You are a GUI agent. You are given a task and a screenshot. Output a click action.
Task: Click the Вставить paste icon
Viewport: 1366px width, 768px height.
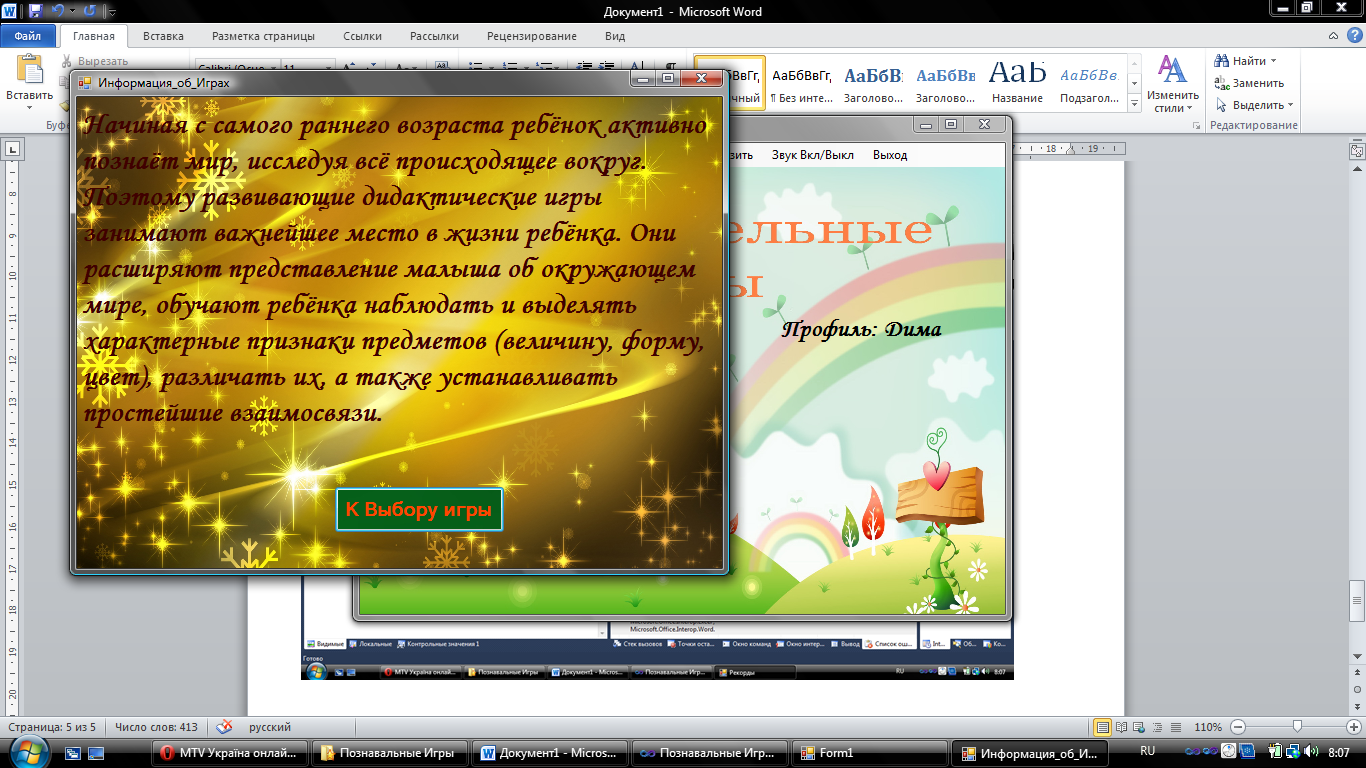(x=29, y=68)
